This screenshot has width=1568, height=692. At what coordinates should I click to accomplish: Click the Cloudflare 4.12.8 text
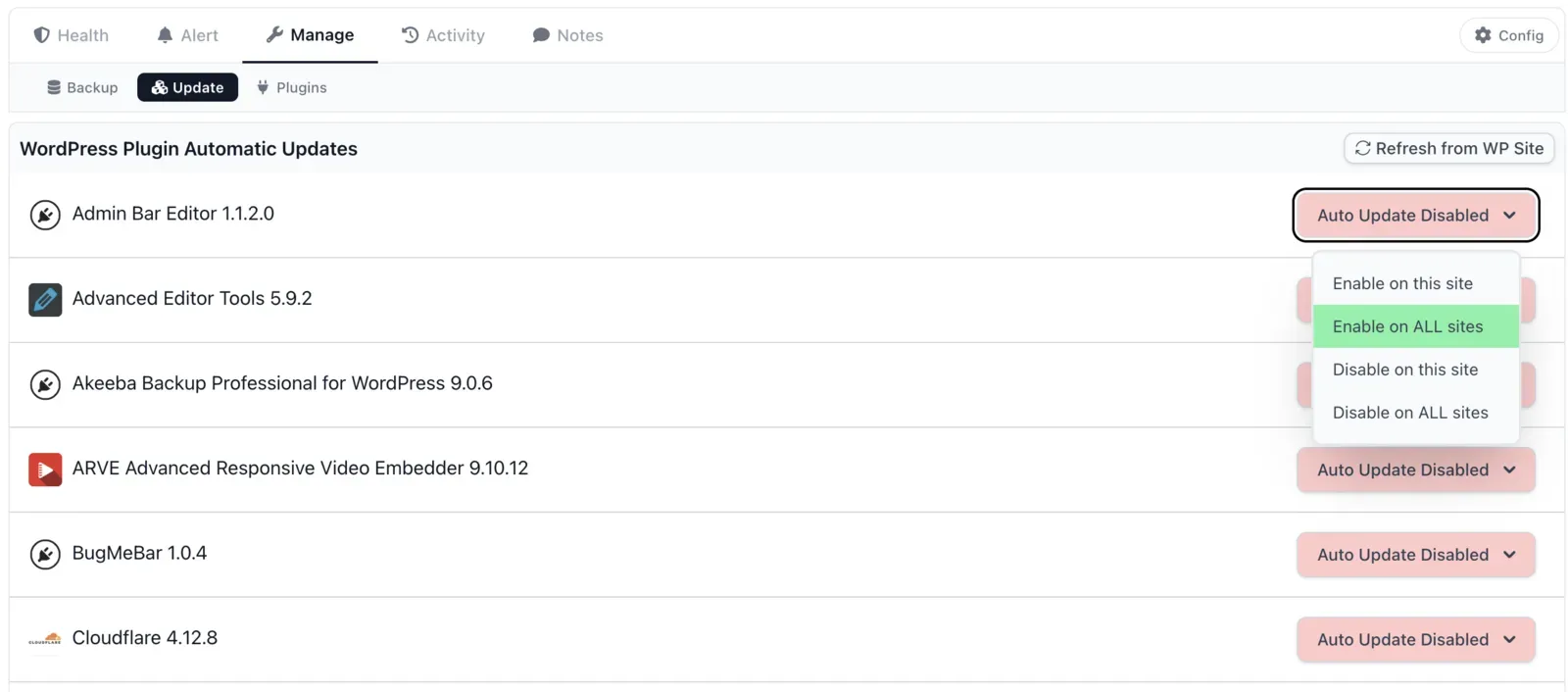tap(145, 637)
